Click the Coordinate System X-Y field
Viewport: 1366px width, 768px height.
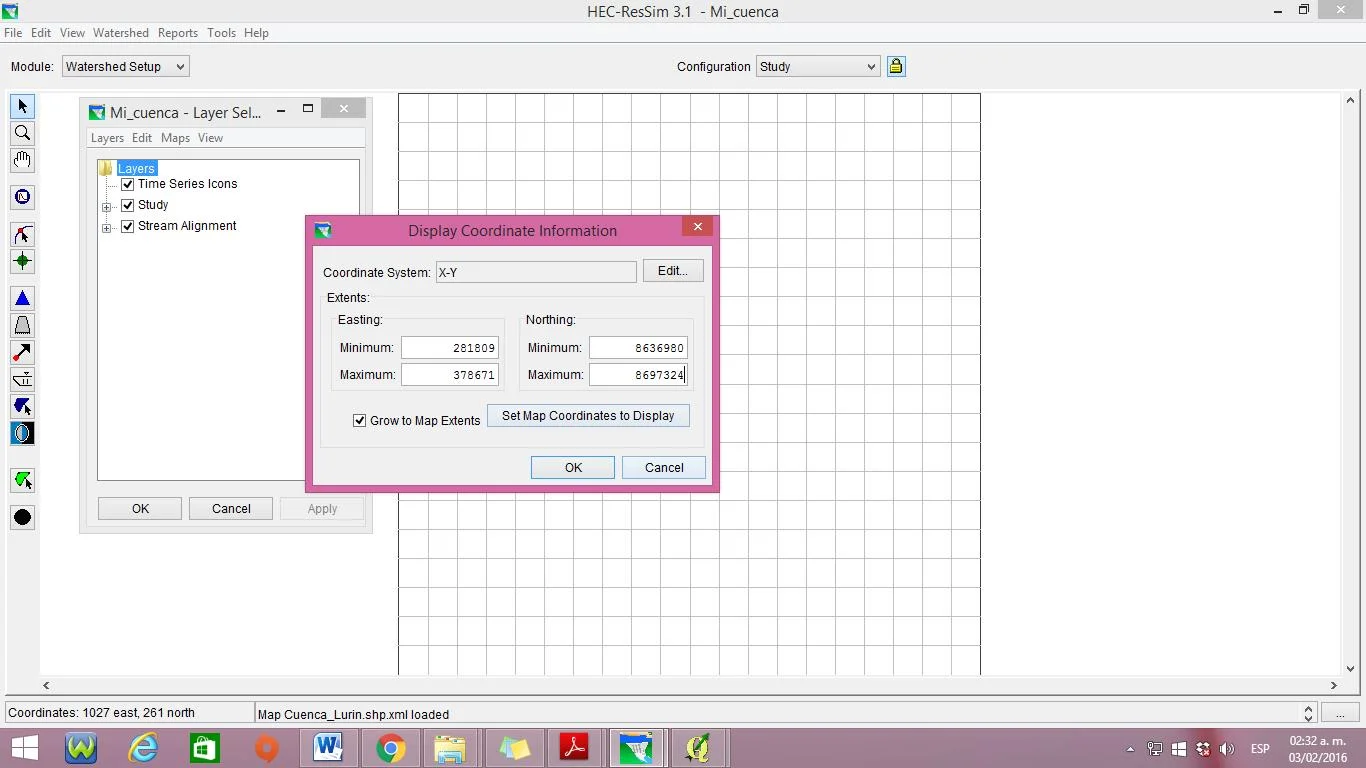click(x=536, y=272)
